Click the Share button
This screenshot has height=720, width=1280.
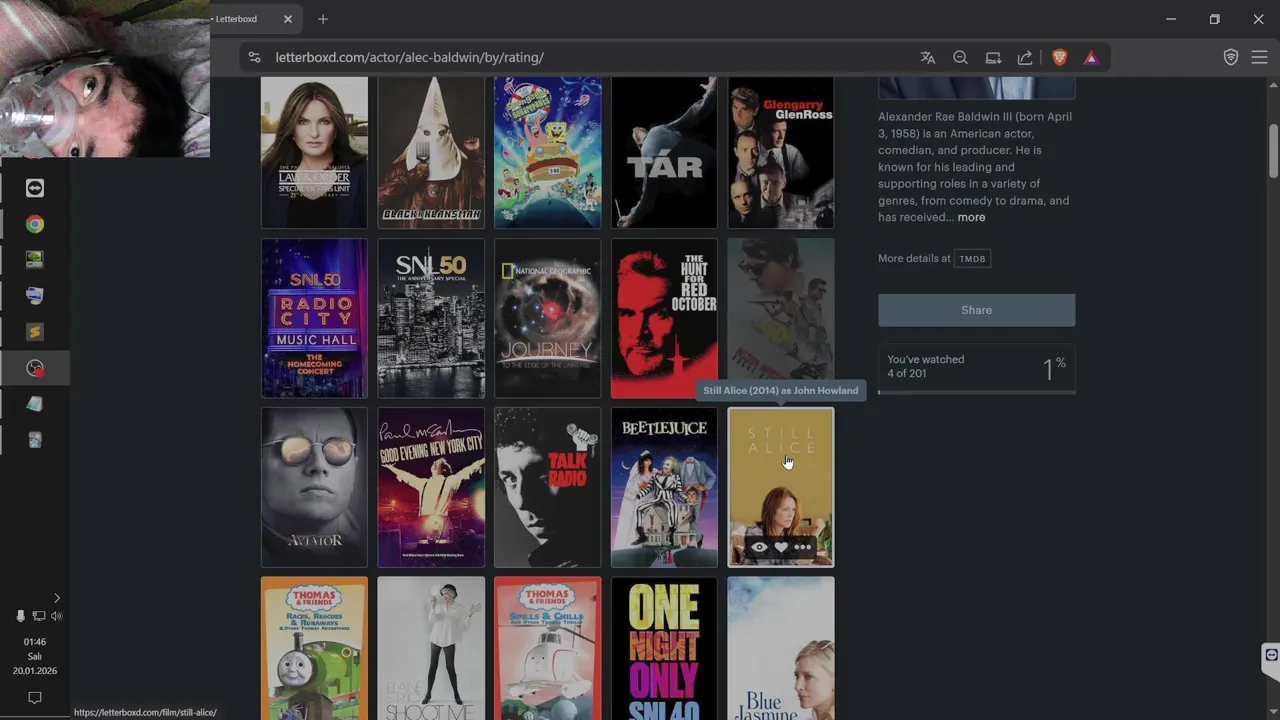click(x=977, y=310)
